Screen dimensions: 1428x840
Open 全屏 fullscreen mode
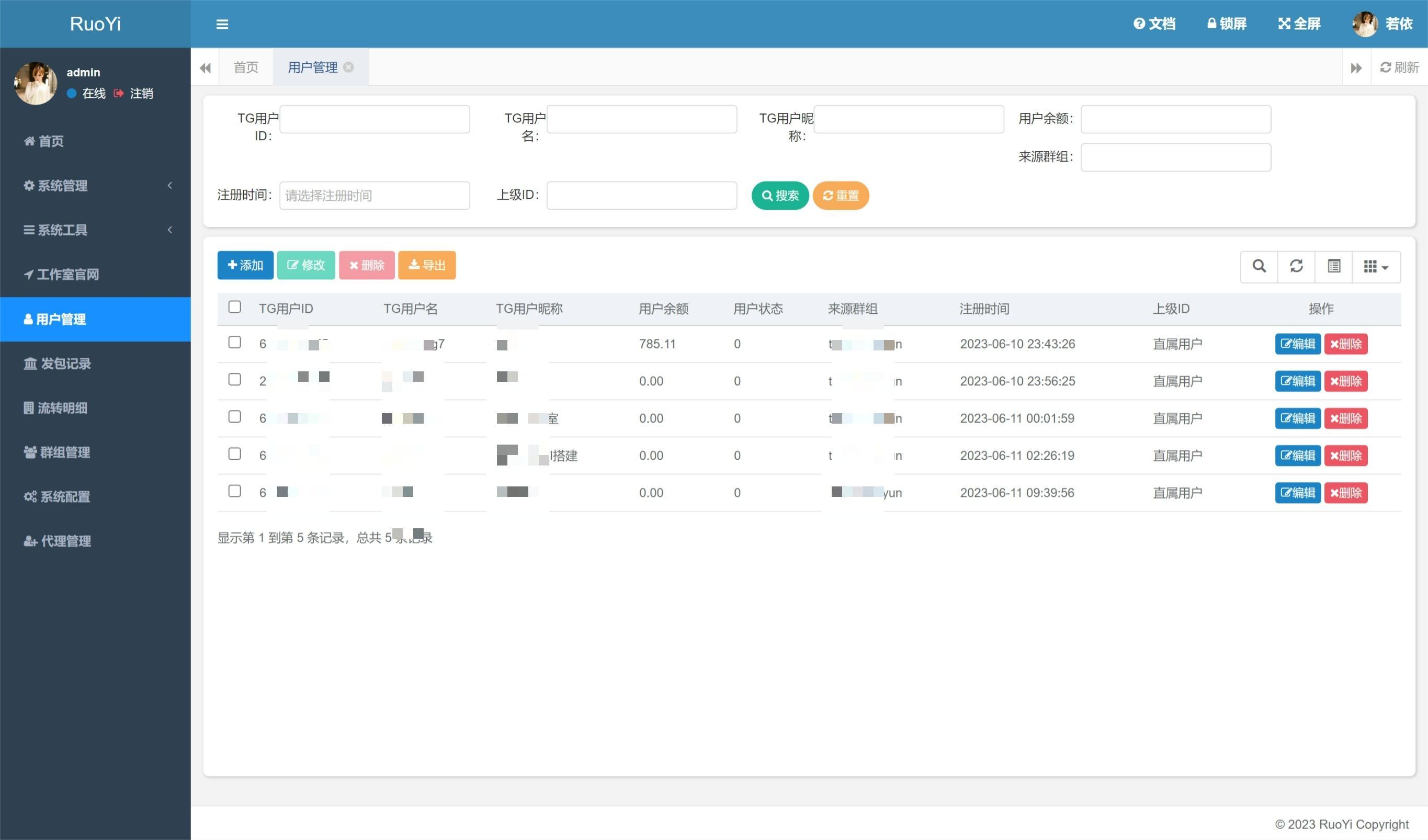[x=1299, y=24]
